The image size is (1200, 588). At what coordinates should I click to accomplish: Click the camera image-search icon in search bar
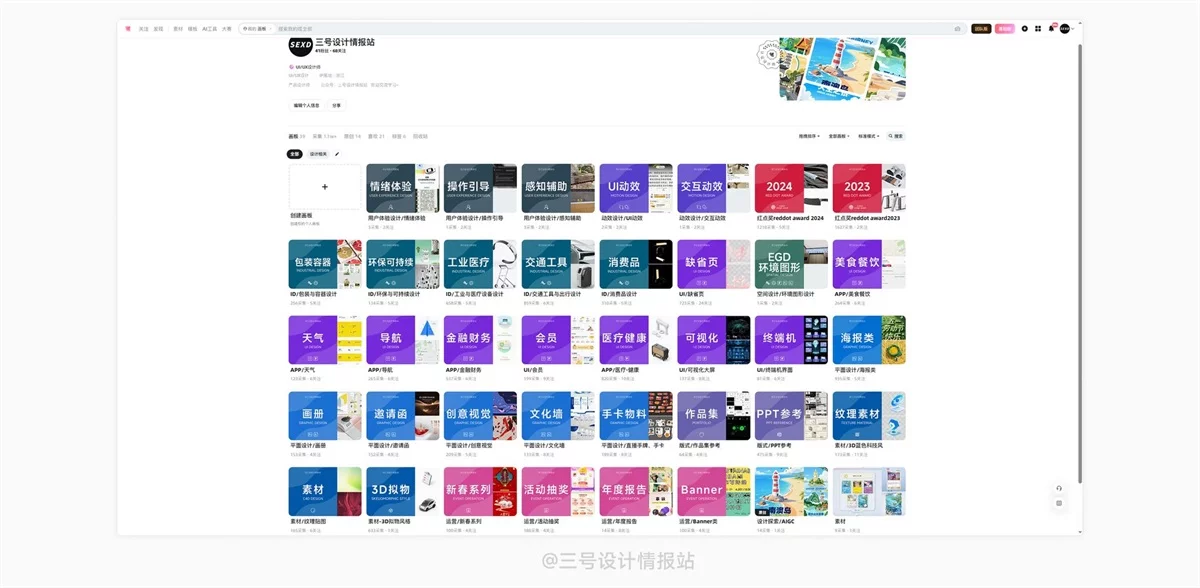pos(957,29)
